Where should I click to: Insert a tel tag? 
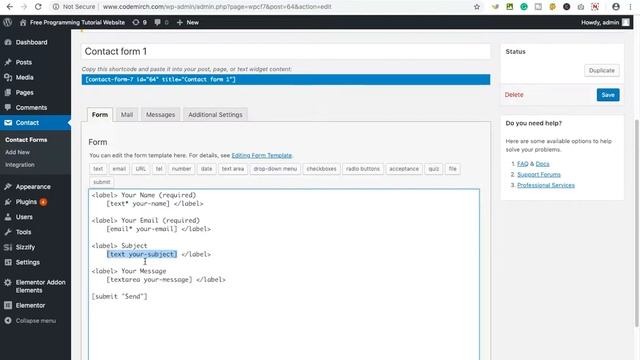[x=159, y=169]
